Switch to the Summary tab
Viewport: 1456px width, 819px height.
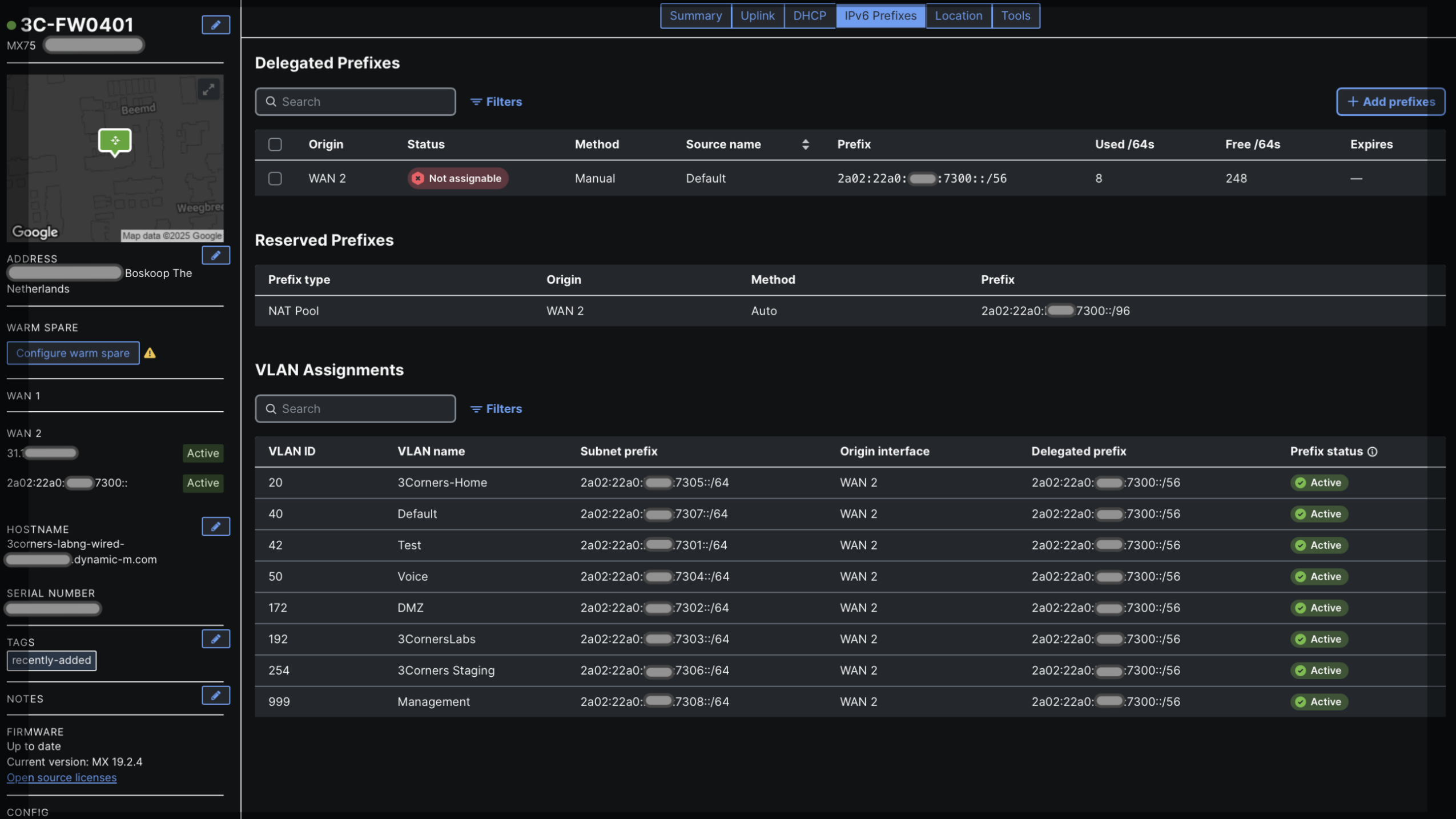coord(695,15)
